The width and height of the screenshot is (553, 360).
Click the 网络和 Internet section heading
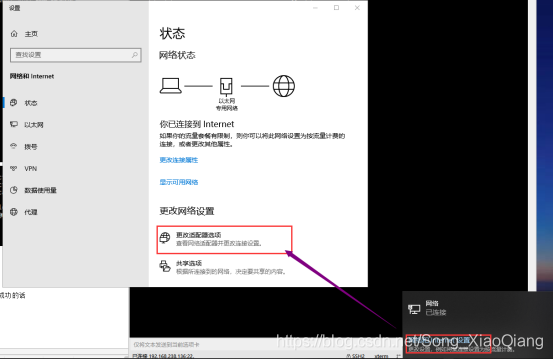coord(32,76)
